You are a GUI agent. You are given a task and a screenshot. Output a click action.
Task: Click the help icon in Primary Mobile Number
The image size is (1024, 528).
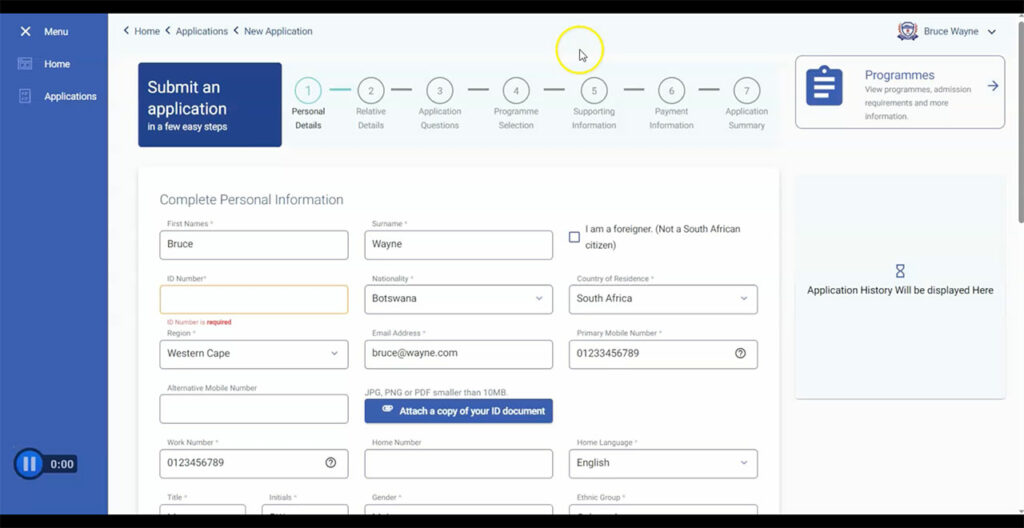point(740,353)
